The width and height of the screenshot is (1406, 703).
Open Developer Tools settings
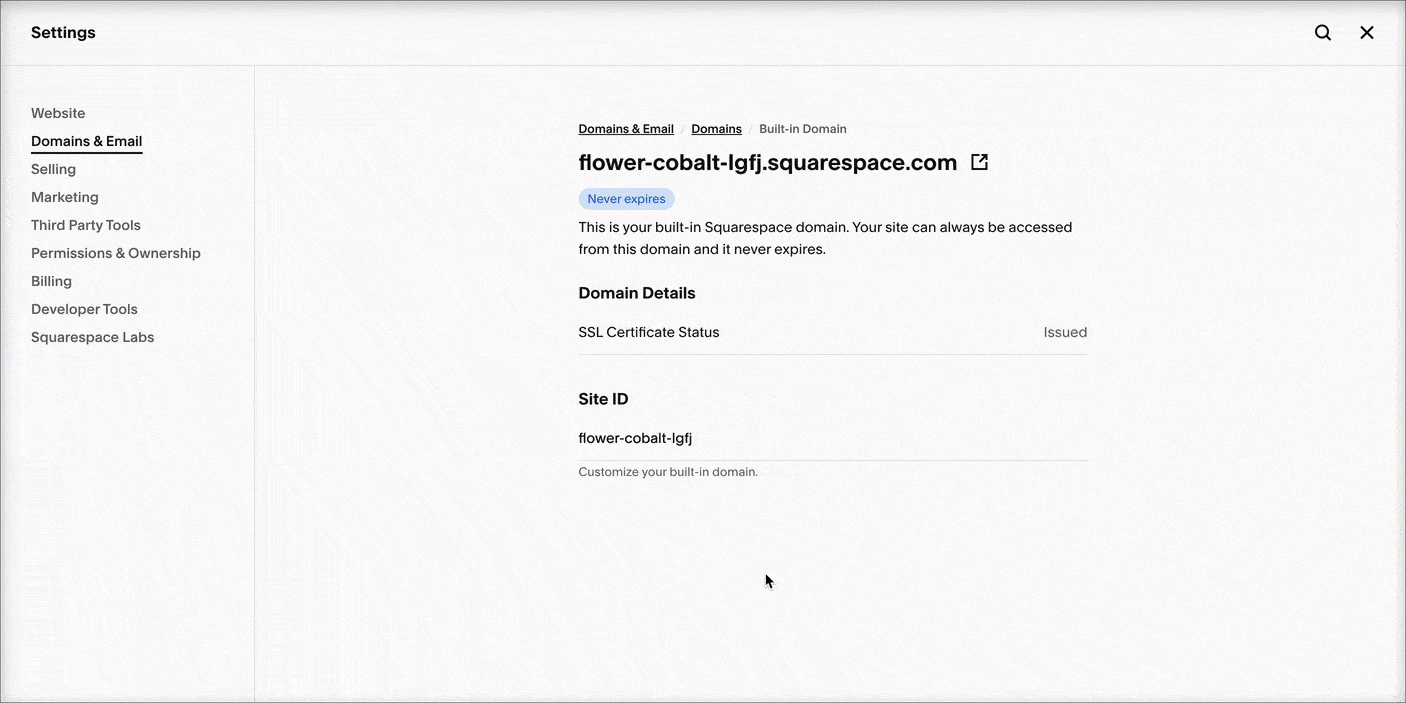84,309
